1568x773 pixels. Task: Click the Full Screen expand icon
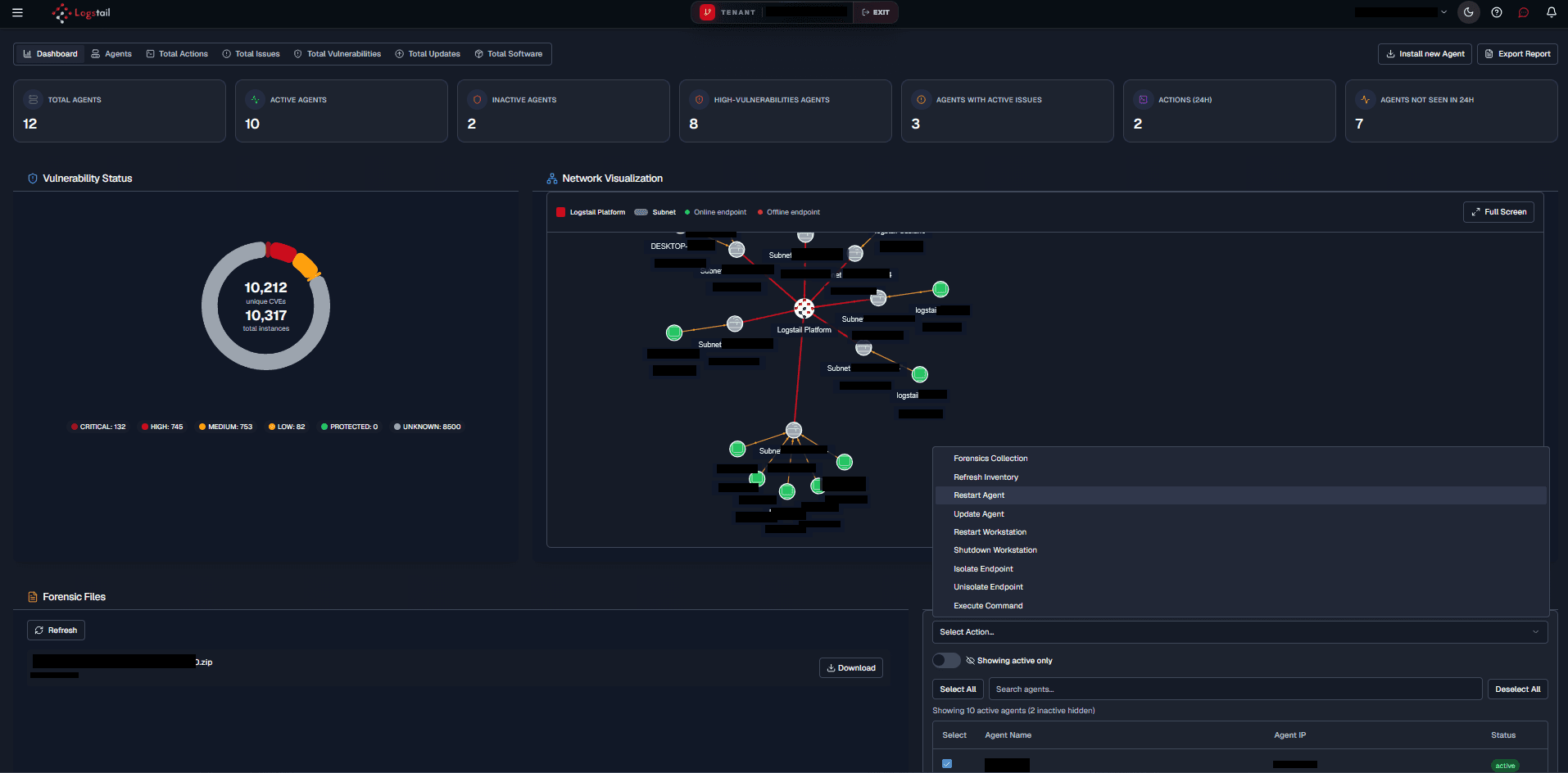click(1475, 212)
